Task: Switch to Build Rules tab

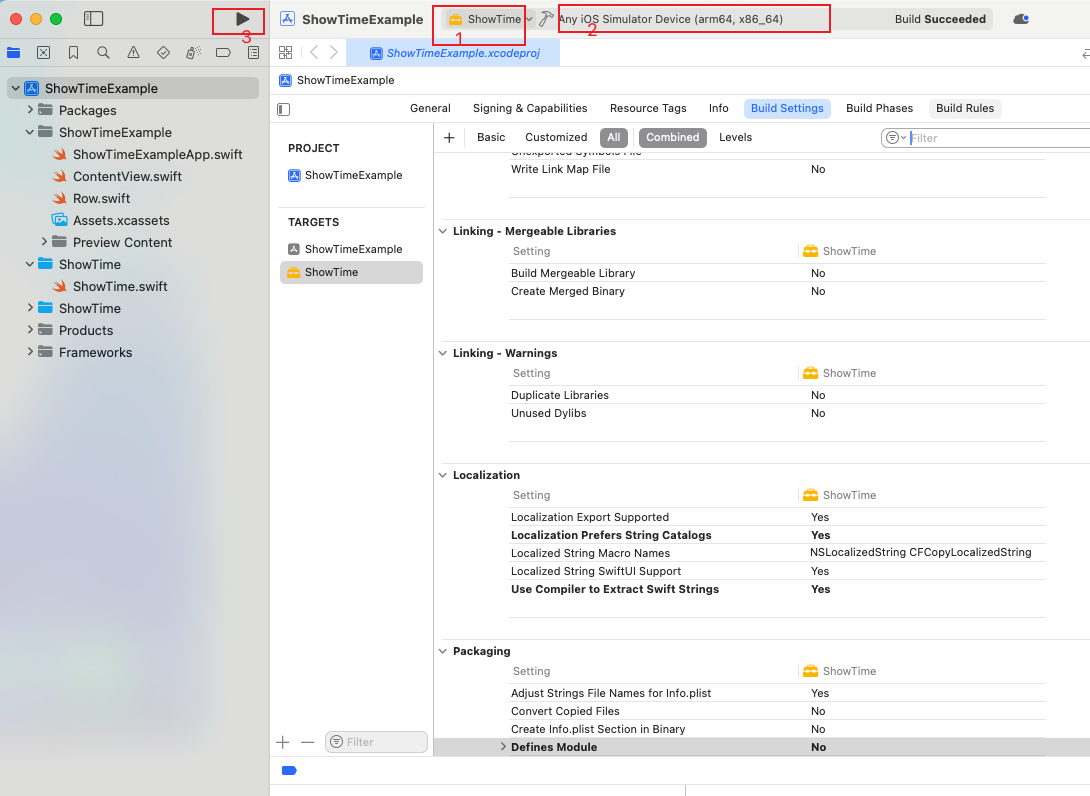Action: pos(965,108)
